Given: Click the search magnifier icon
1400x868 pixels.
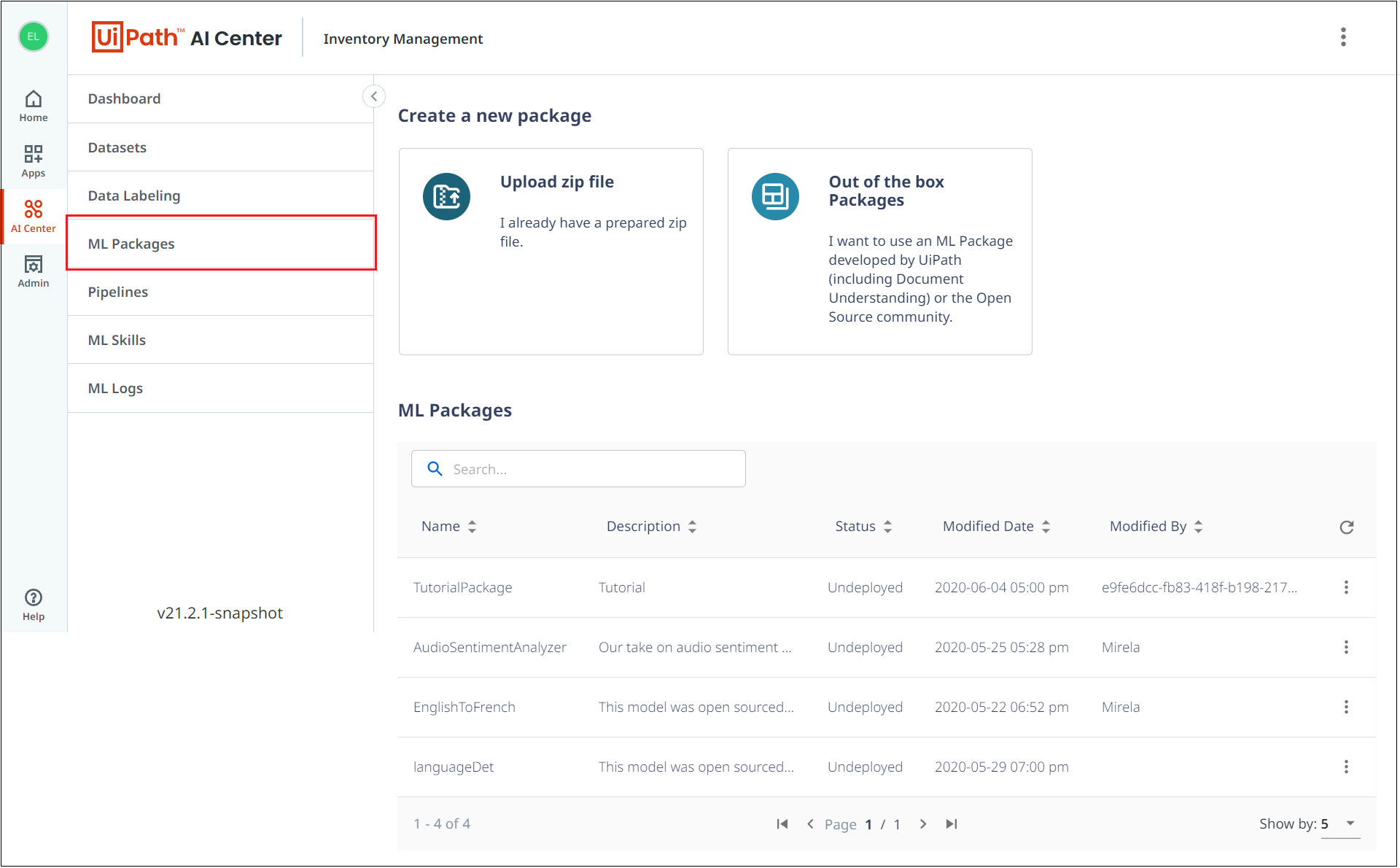Looking at the screenshot, I should [x=435, y=469].
